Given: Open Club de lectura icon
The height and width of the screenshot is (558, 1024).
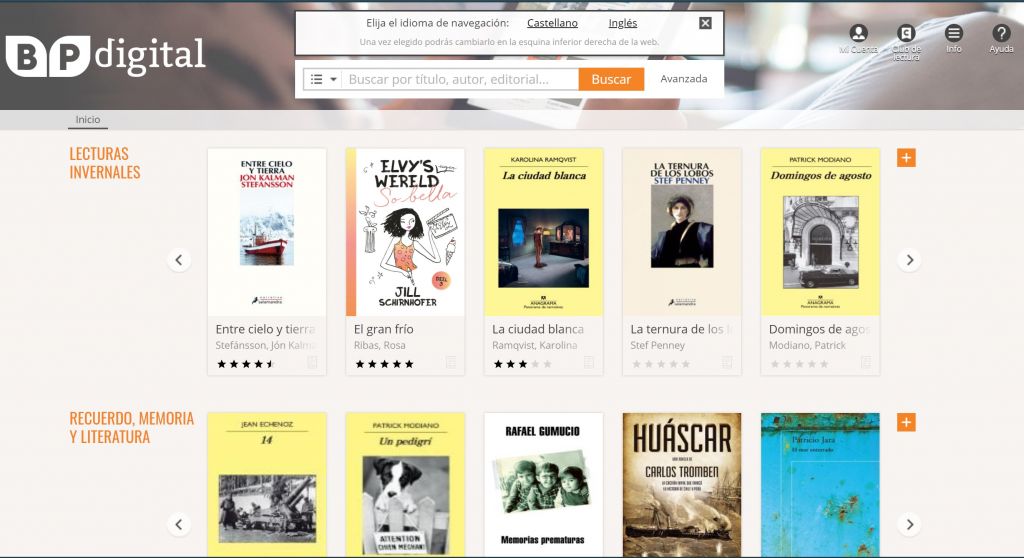Looking at the screenshot, I should (x=906, y=34).
